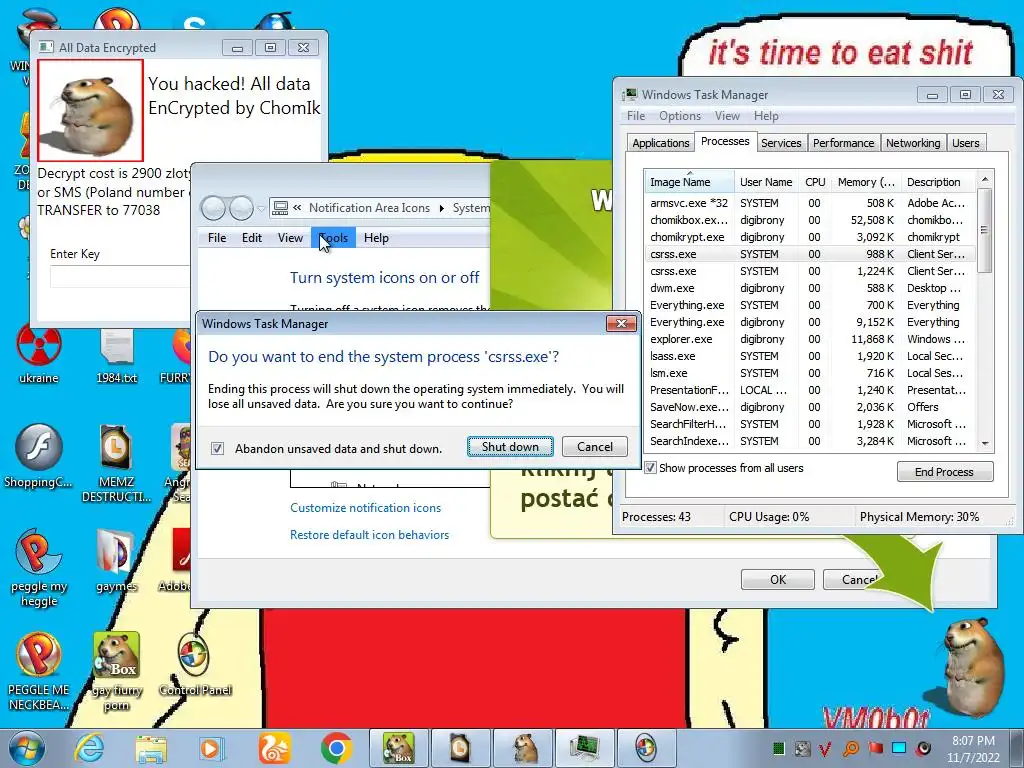Switch to Control Panel taskbar button
The width and height of the screenshot is (1024, 768).
click(646, 748)
